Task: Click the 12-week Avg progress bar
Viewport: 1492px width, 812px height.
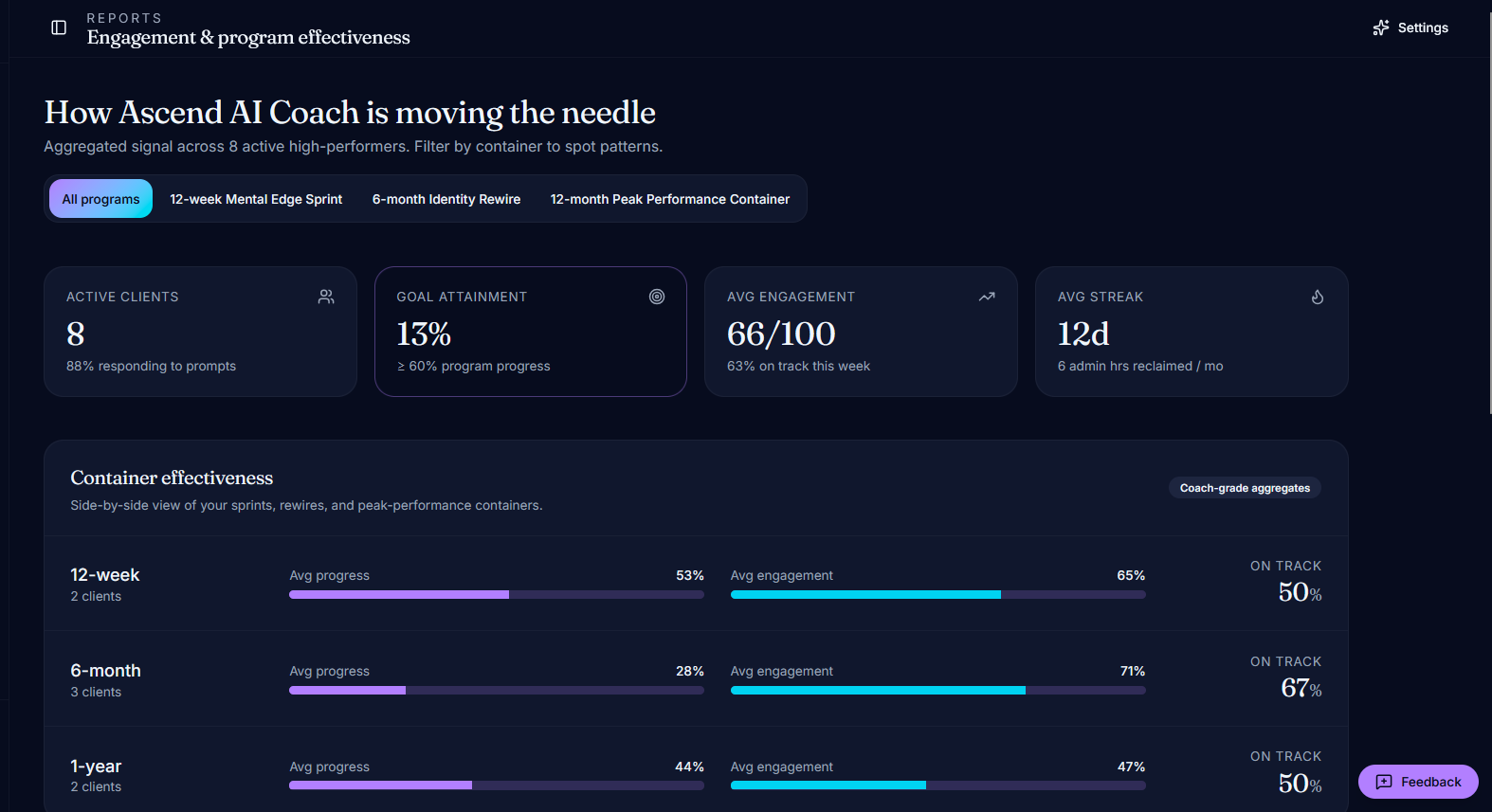Action: click(497, 595)
